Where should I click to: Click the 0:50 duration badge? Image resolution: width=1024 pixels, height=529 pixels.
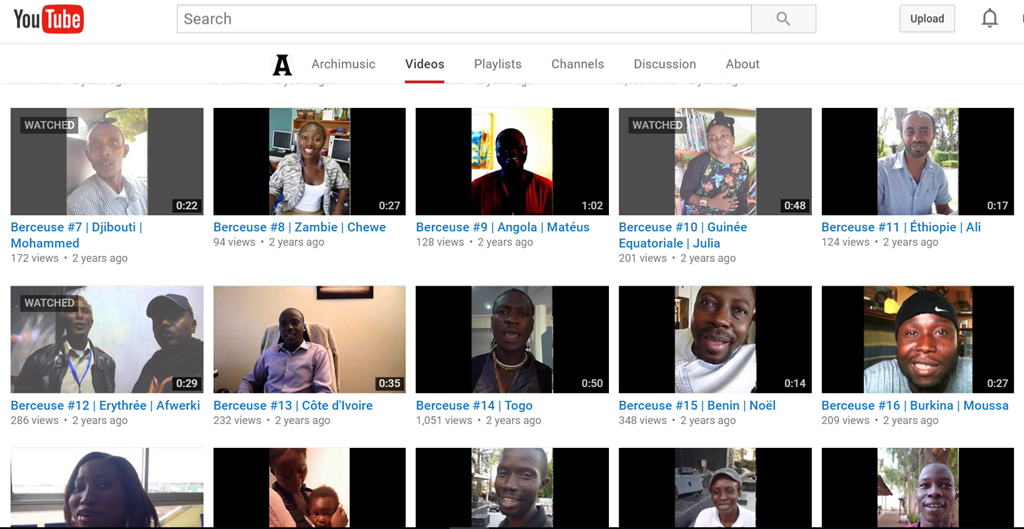[592, 383]
